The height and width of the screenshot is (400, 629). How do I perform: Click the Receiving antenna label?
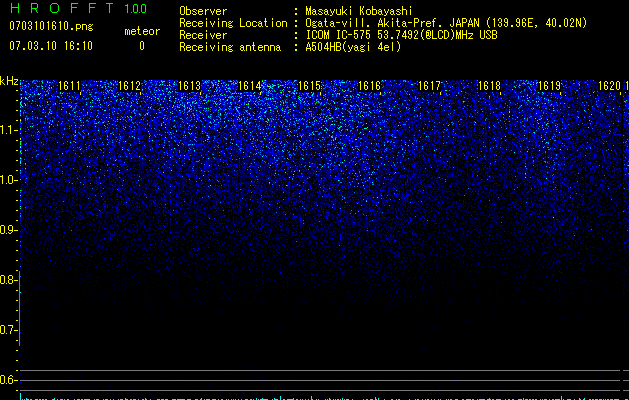230,47
